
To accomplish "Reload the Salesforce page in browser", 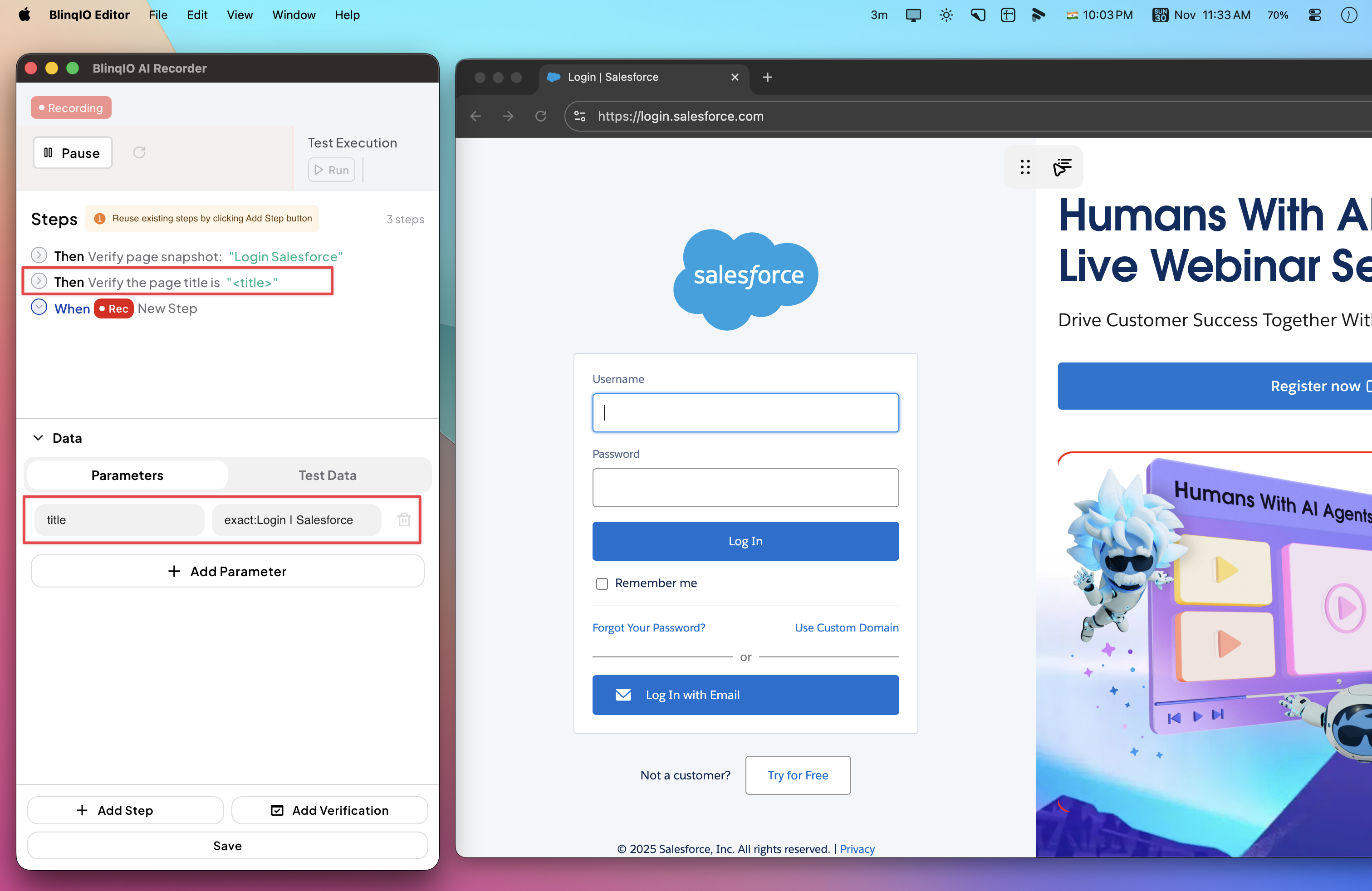I will [540, 117].
